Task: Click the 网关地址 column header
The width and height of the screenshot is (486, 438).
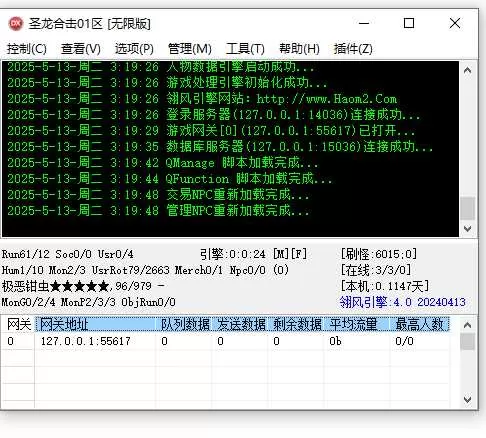Action: (x=95, y=324)
